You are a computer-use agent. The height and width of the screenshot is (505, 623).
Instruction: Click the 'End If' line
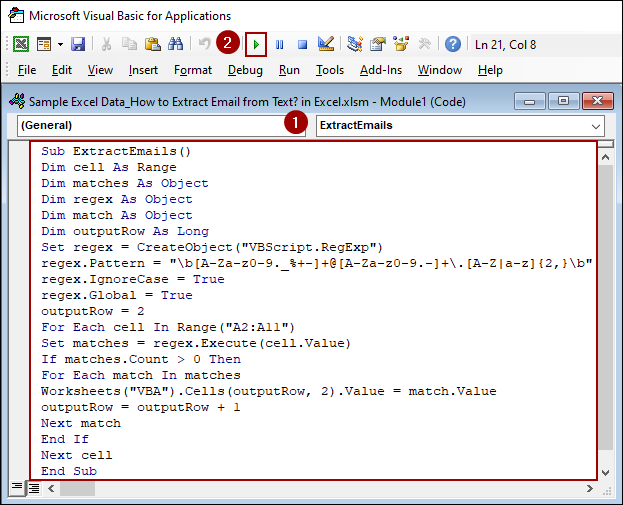click(x=65, y=439)
